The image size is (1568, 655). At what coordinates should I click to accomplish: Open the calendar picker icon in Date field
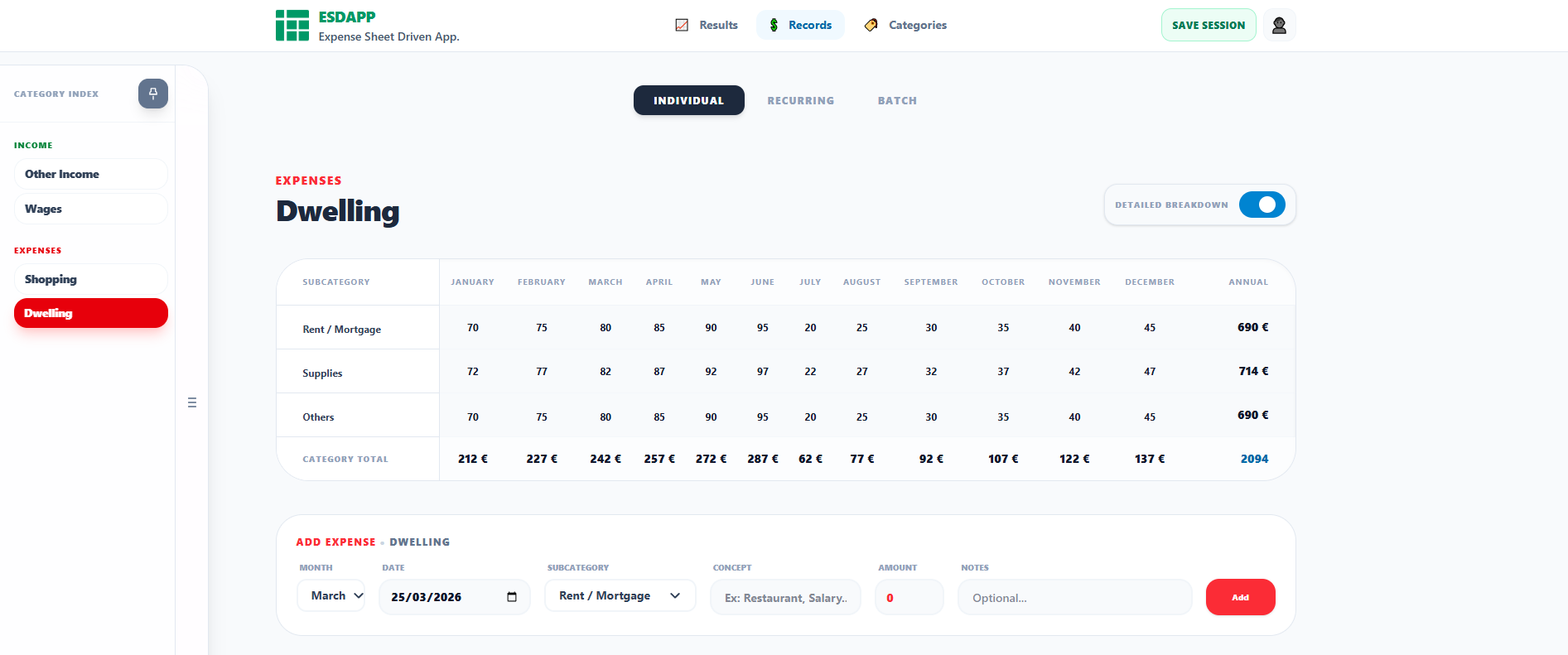point(512,597)
